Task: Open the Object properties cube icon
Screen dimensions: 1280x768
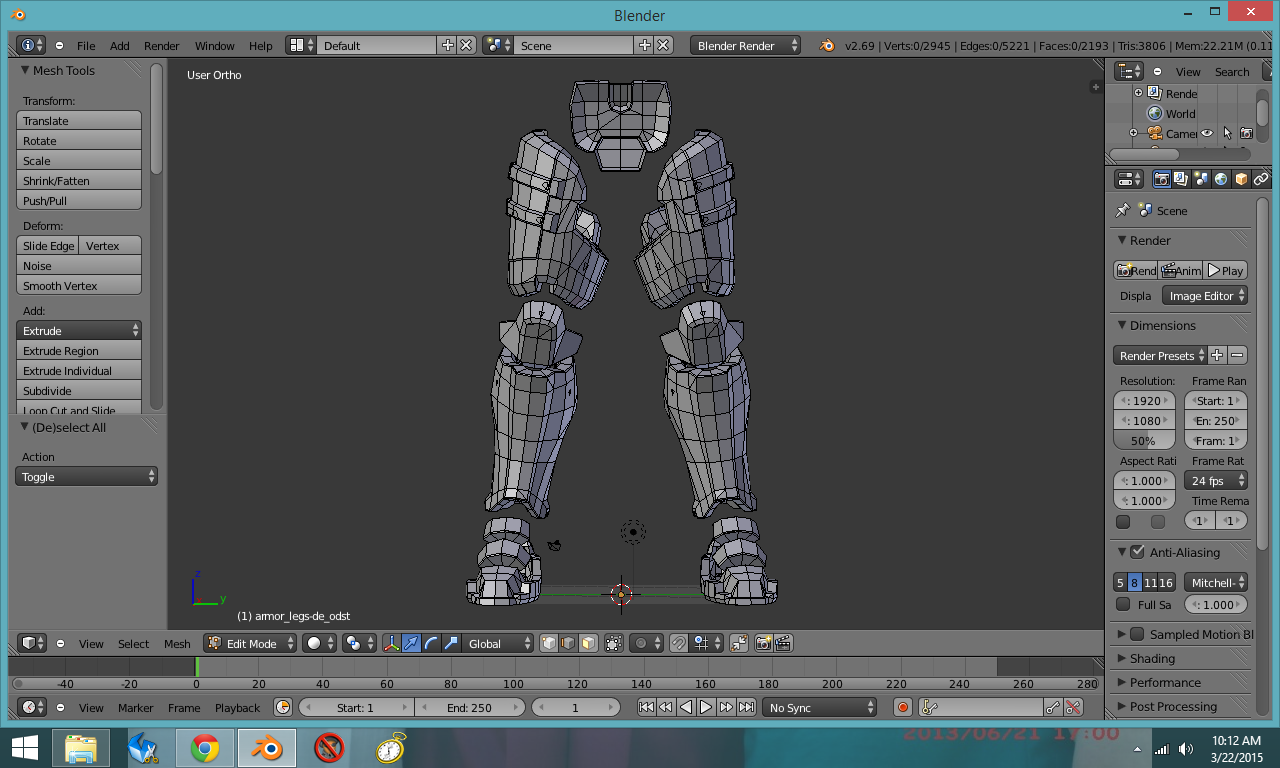Action: pos(1241,180)
